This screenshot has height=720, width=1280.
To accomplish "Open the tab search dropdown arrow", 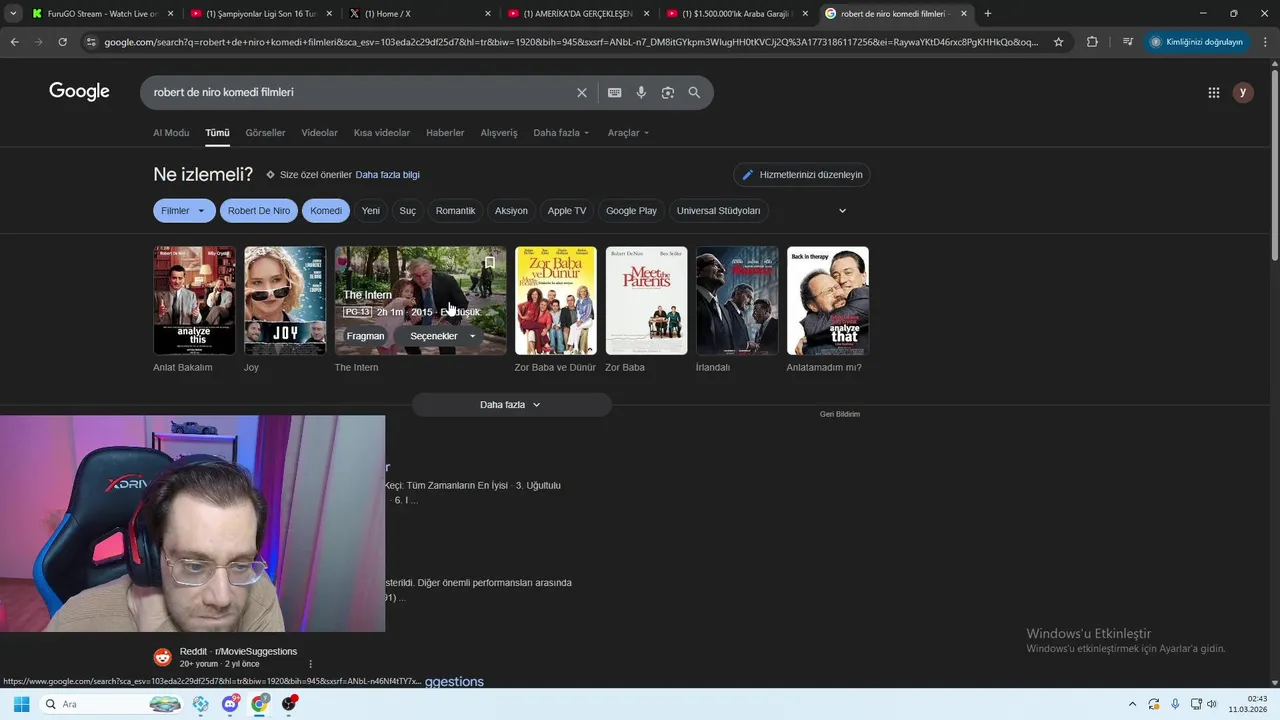I will tap(13, 14).
